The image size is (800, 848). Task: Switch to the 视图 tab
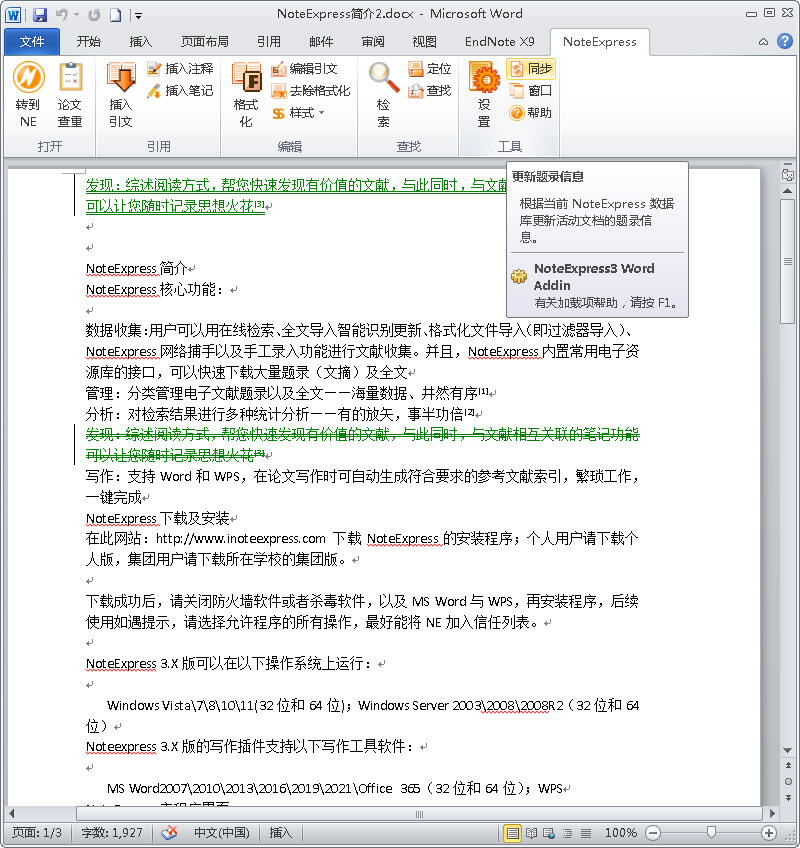point(425,42)
